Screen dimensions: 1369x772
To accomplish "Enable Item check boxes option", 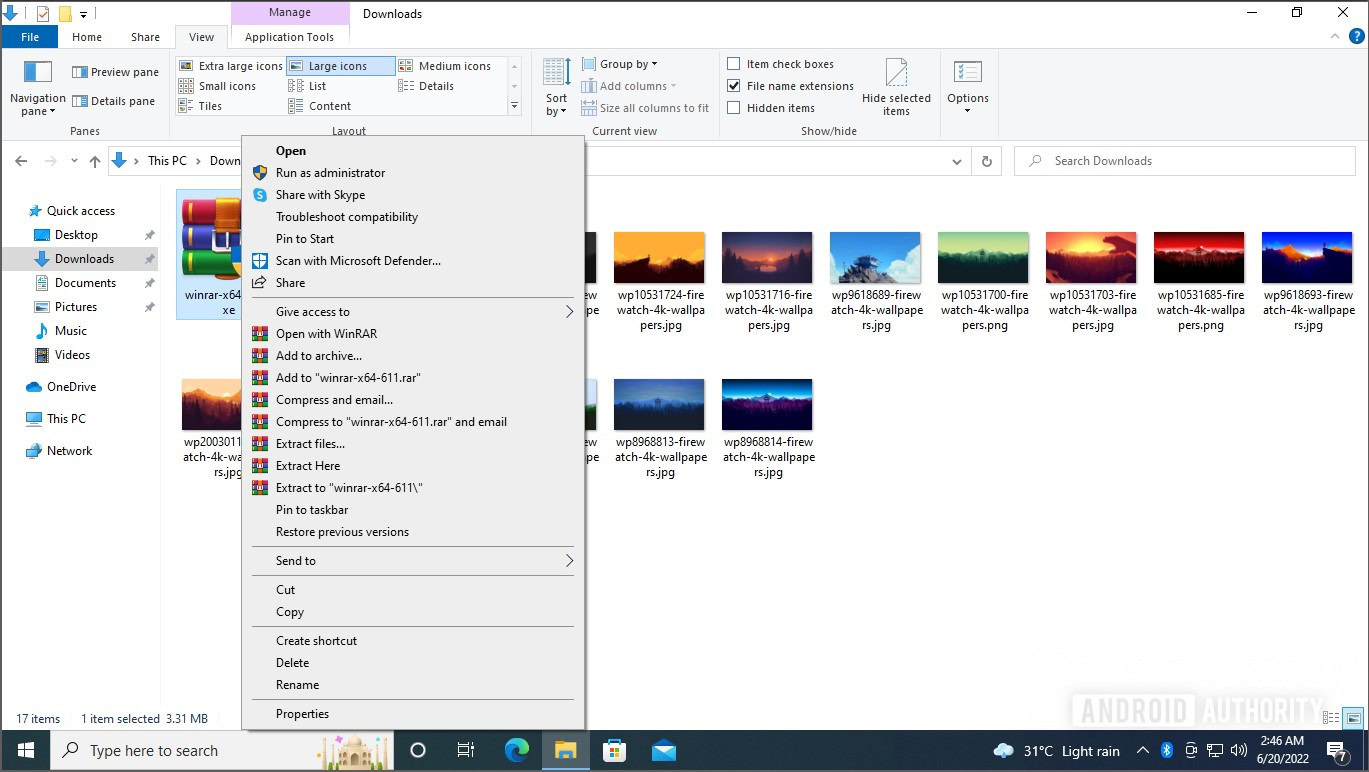I will [734, 64].
